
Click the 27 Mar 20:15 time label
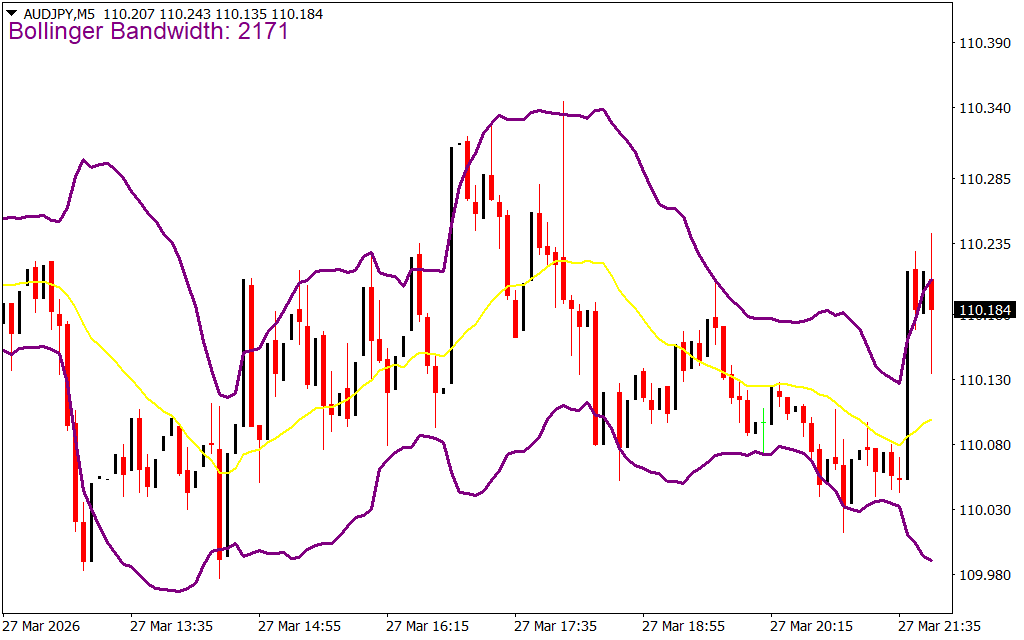pos(811,626)
